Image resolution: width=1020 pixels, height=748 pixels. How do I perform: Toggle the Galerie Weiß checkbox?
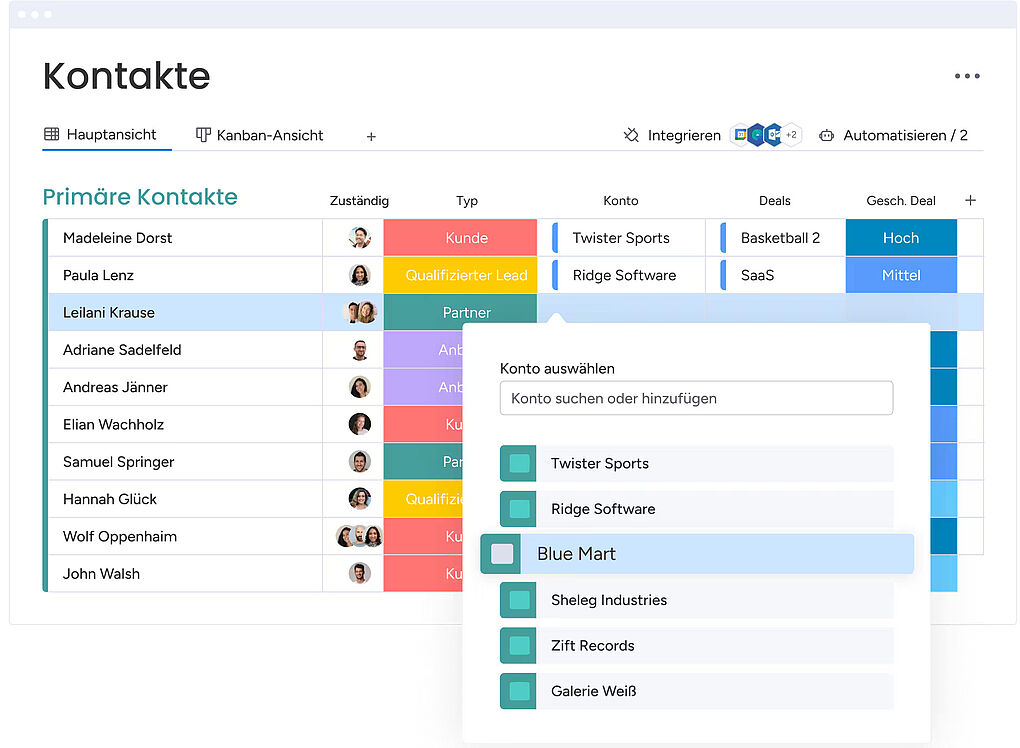click(x=519, y=691)
